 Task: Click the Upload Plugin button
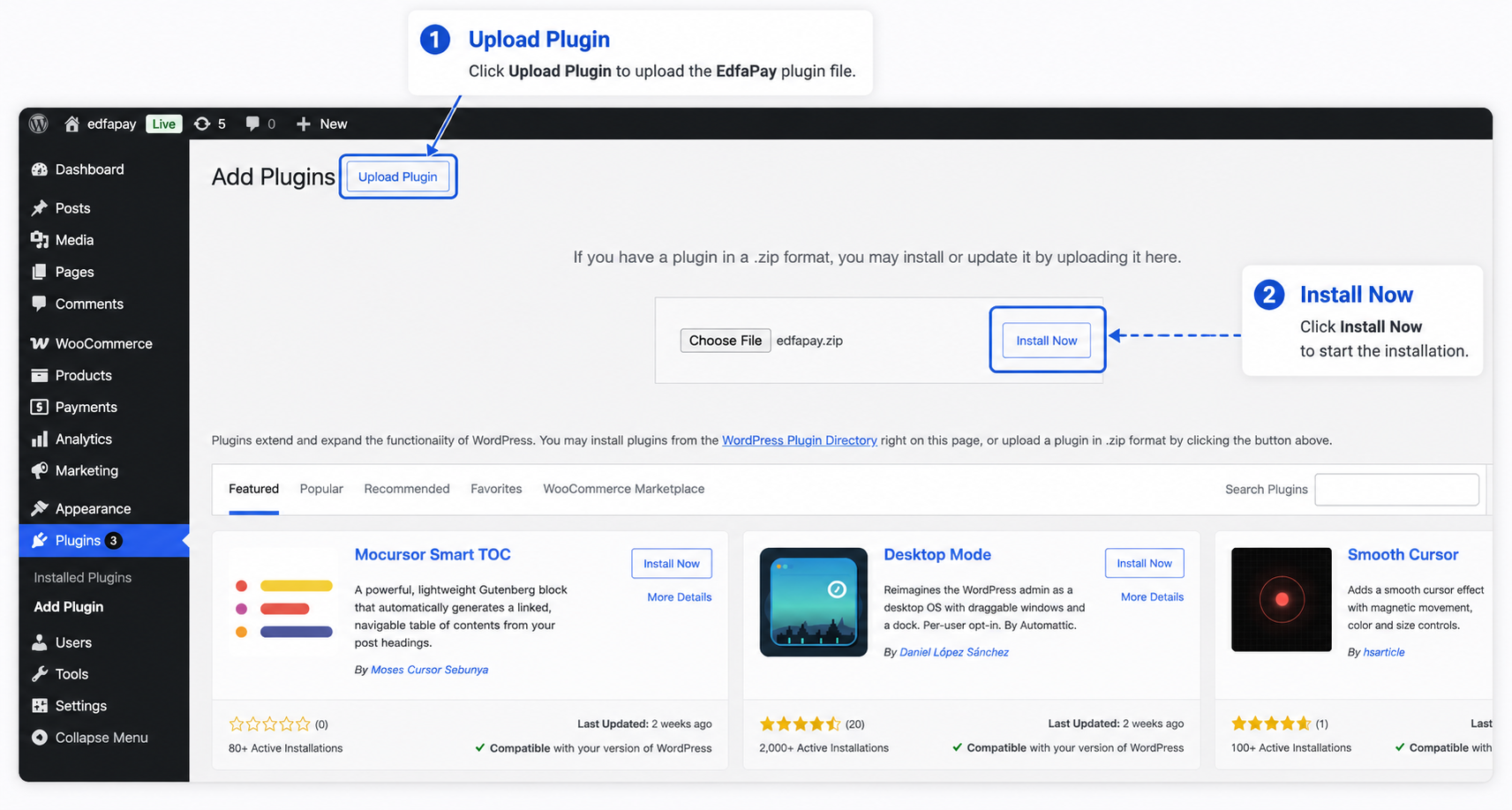(x=398, y=176)
